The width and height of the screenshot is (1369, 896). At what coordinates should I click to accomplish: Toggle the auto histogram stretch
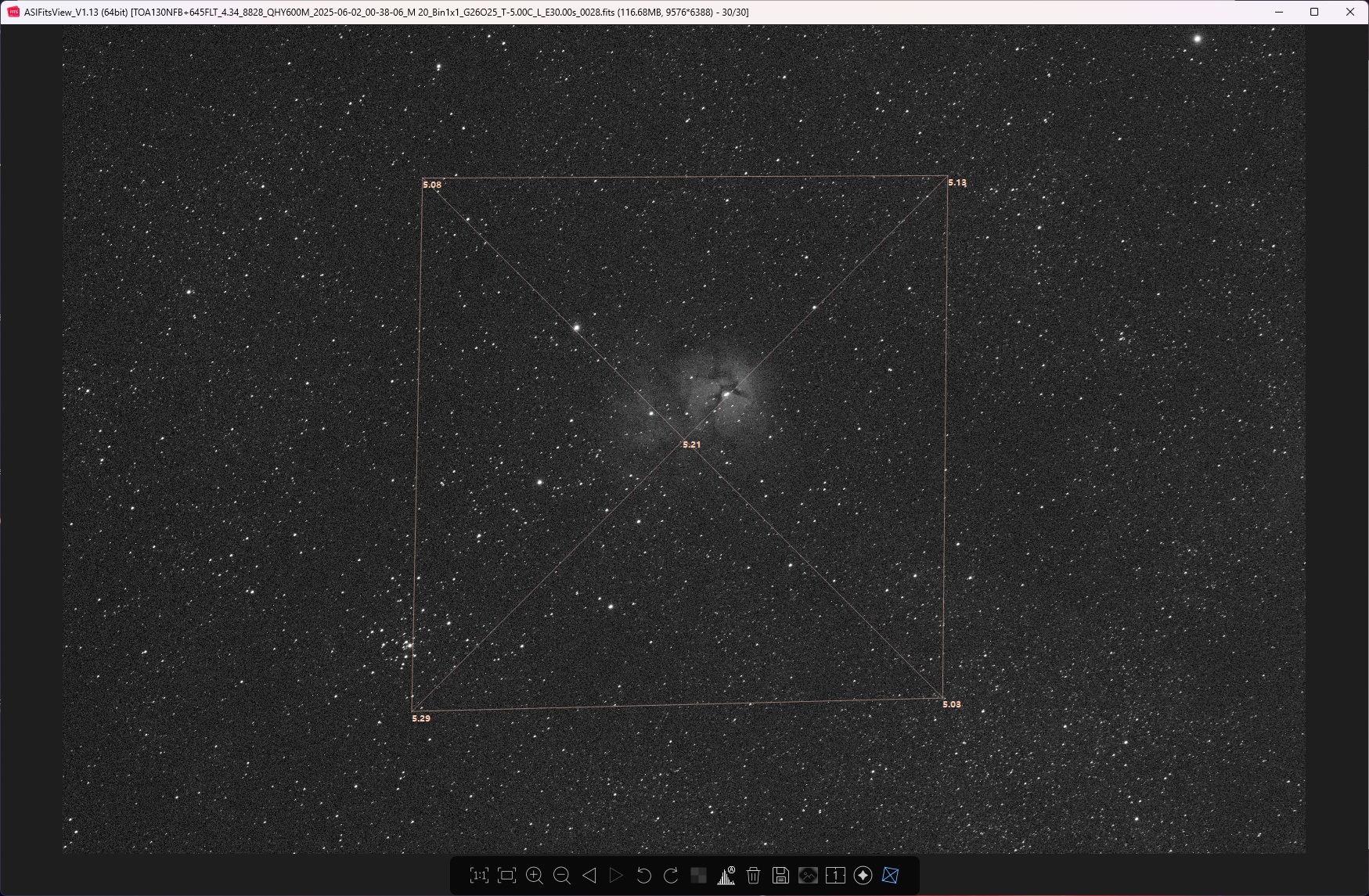tap(726, 876)
